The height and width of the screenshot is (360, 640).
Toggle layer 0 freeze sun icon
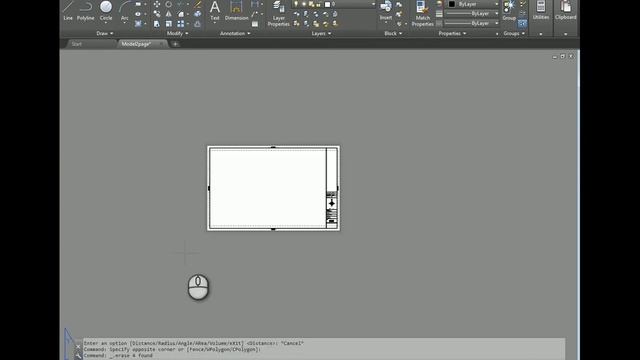(304, 4)
